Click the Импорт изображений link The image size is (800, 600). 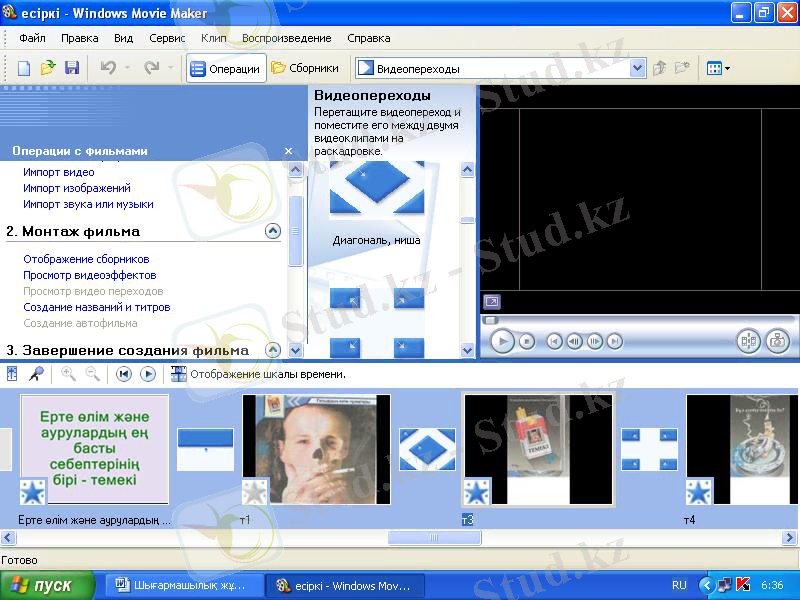77,188
